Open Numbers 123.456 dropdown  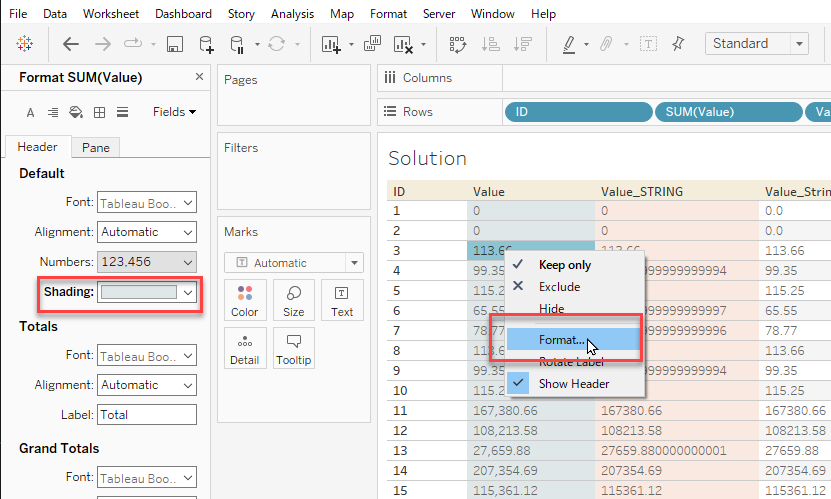click(147, 262)
